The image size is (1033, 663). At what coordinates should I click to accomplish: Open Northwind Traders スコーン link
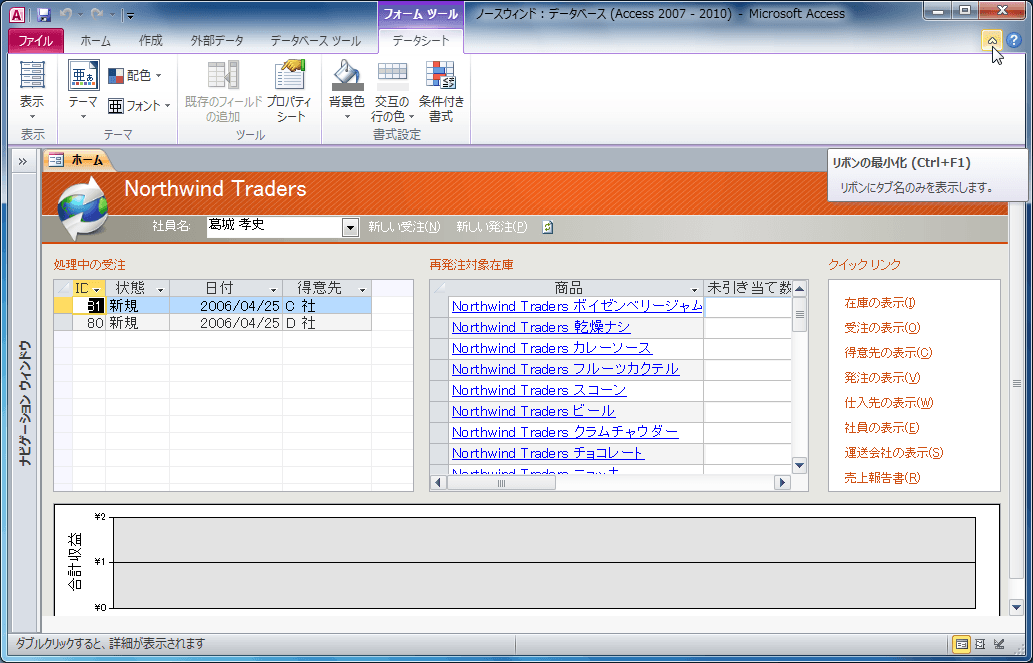539,391
